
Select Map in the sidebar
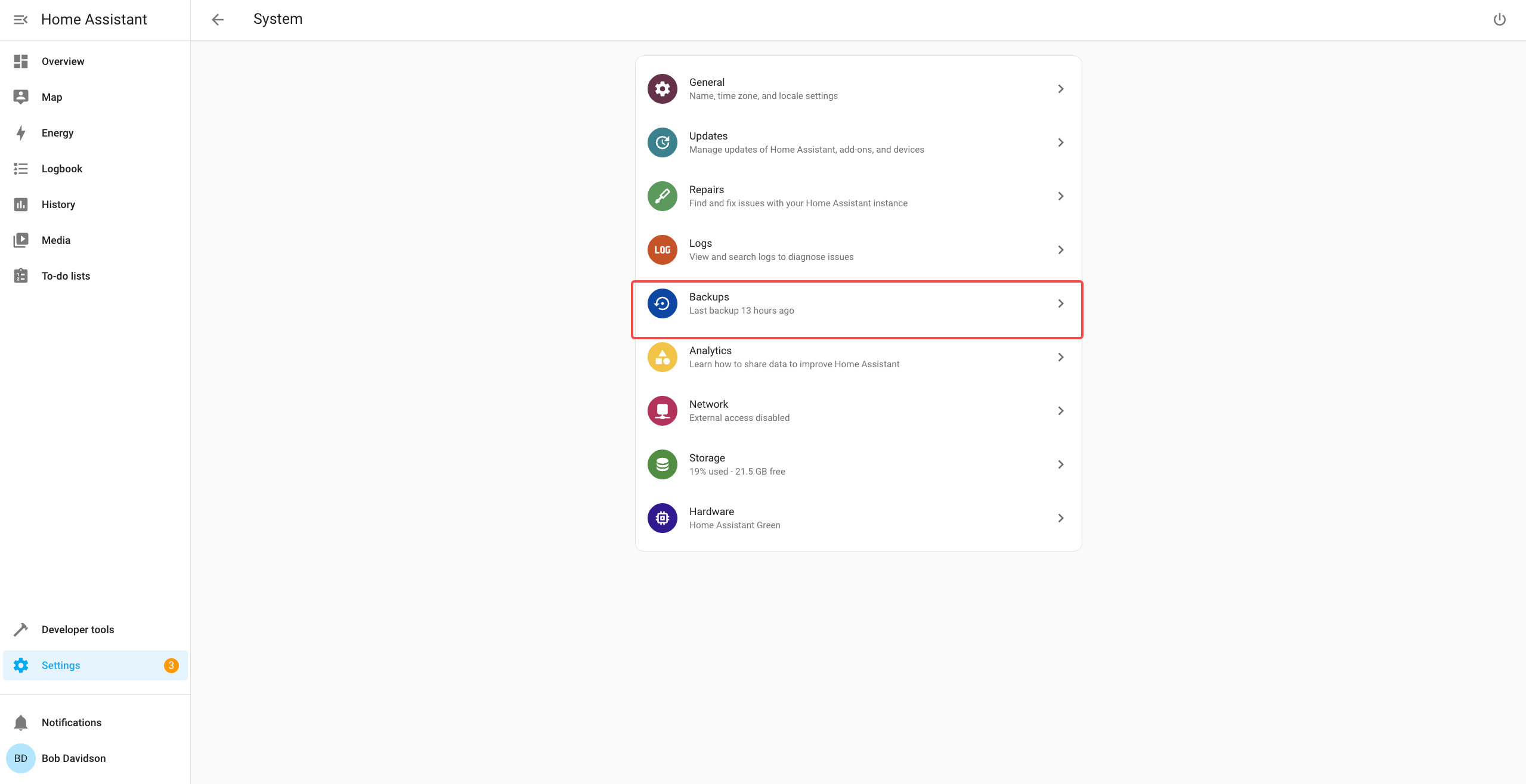pyautogui.click(x=95, y=97)
